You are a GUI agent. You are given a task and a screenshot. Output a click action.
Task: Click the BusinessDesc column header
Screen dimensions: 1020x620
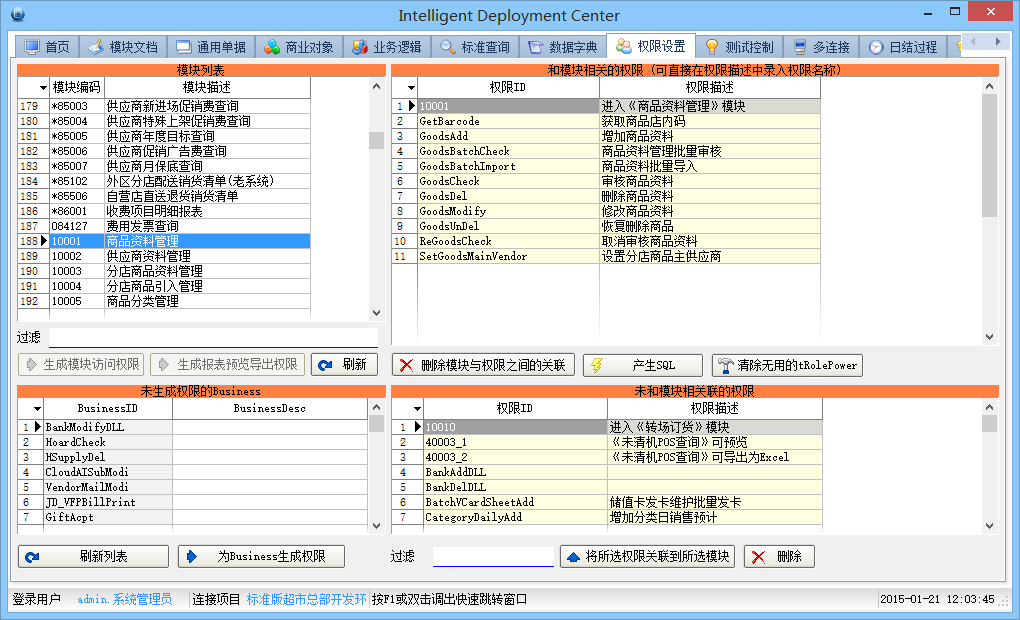click(269, 409)
